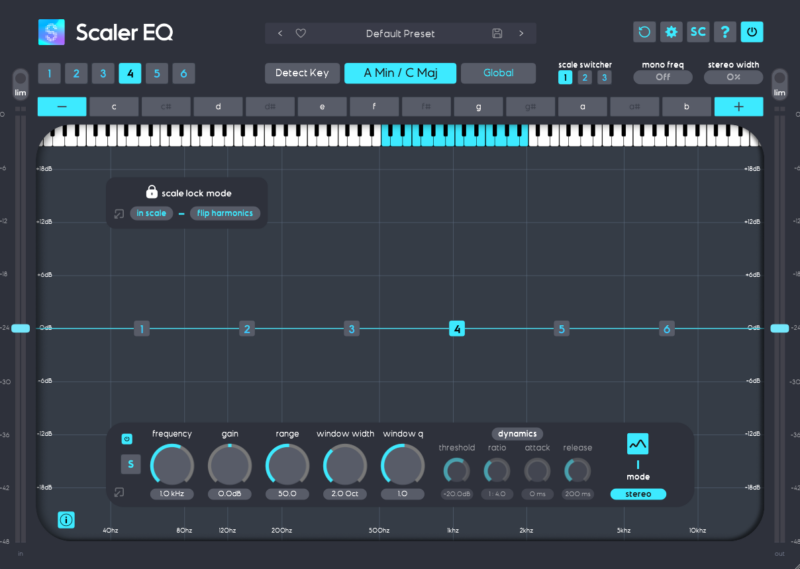Select scale switcher slot 2
The image size is (800, 569).
[x=585, y=77]
